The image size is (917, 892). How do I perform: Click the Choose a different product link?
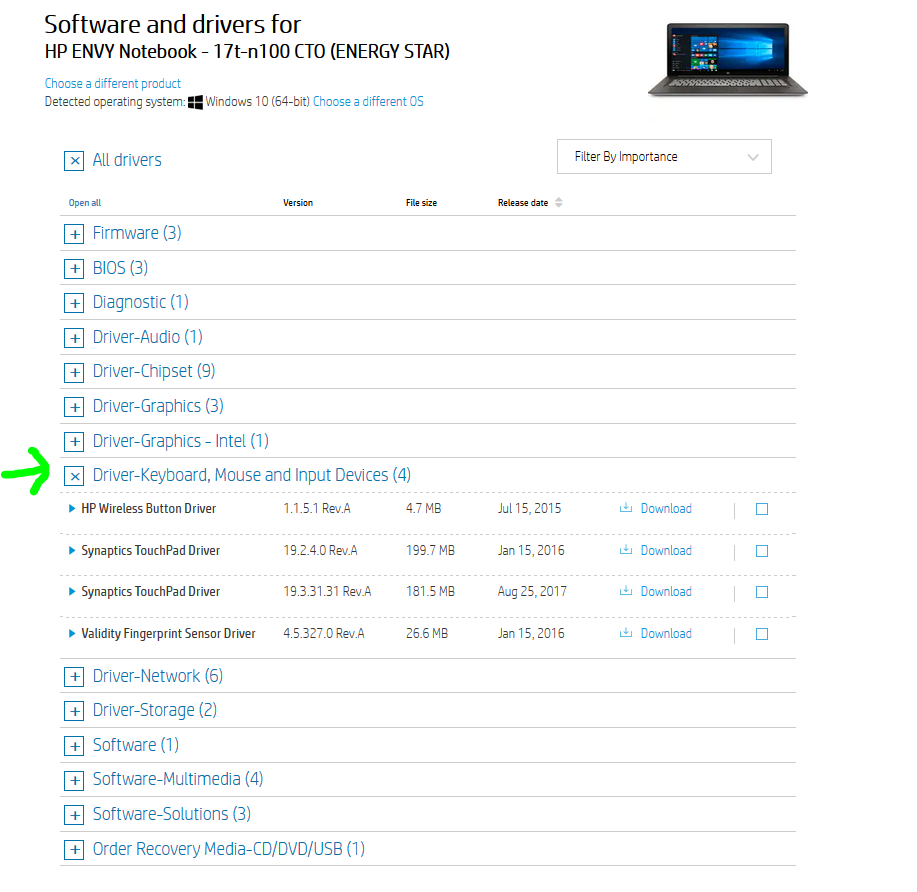coord(112,83)
